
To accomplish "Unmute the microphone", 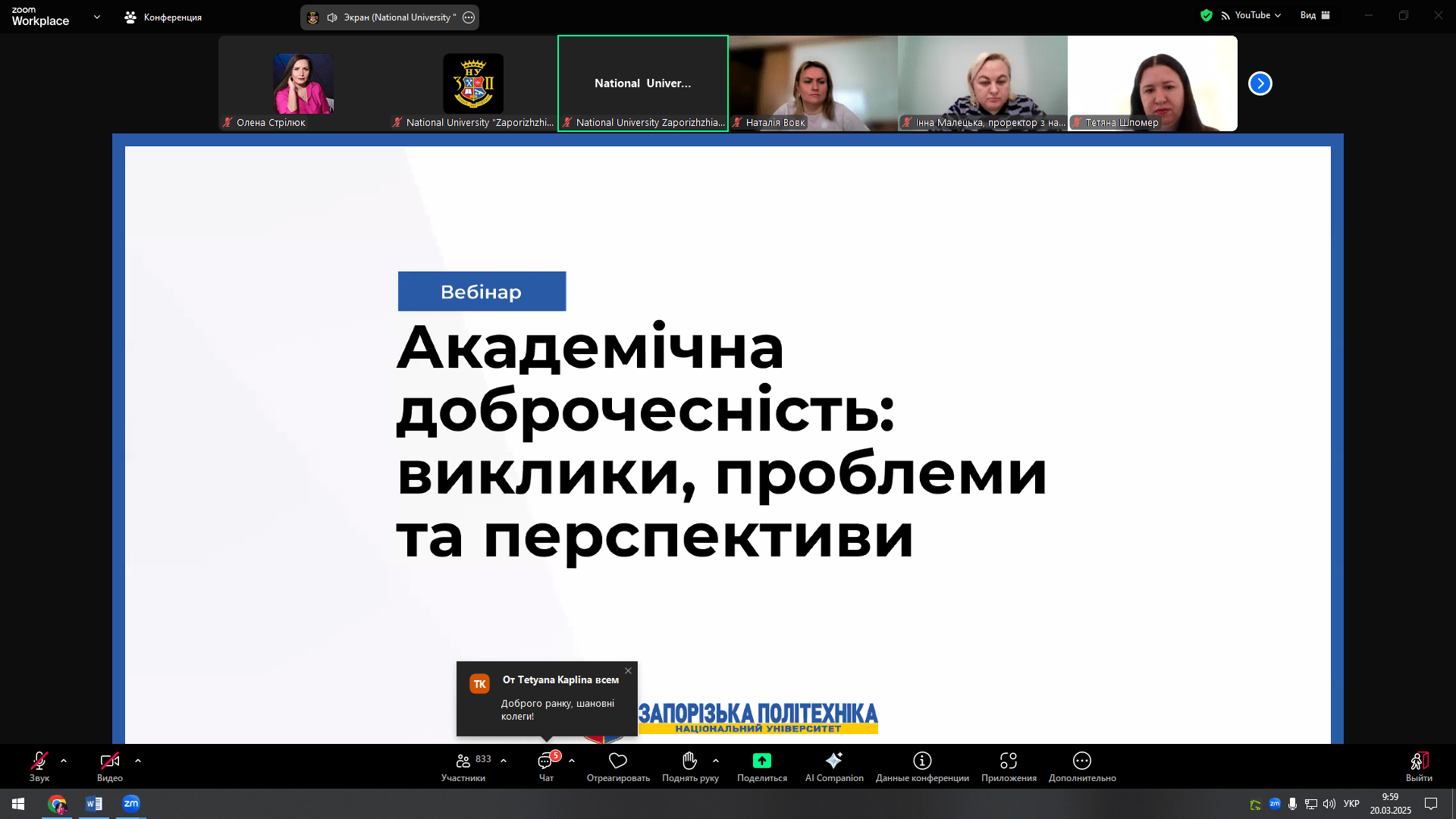I will point(39,761).
